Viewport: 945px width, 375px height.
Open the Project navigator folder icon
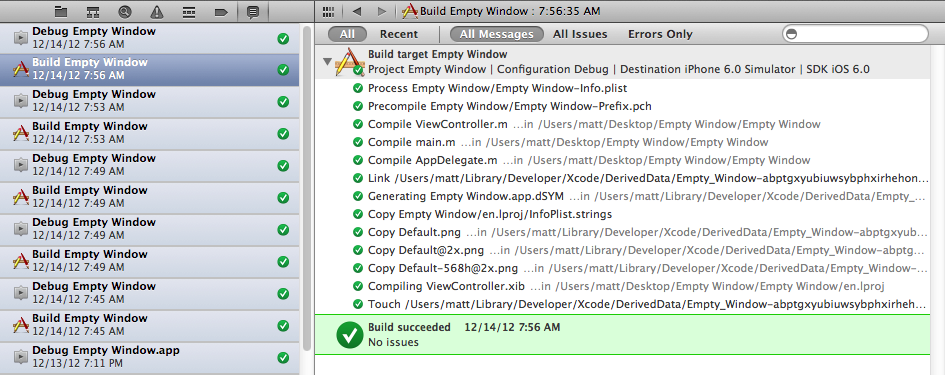click(60, 11)
